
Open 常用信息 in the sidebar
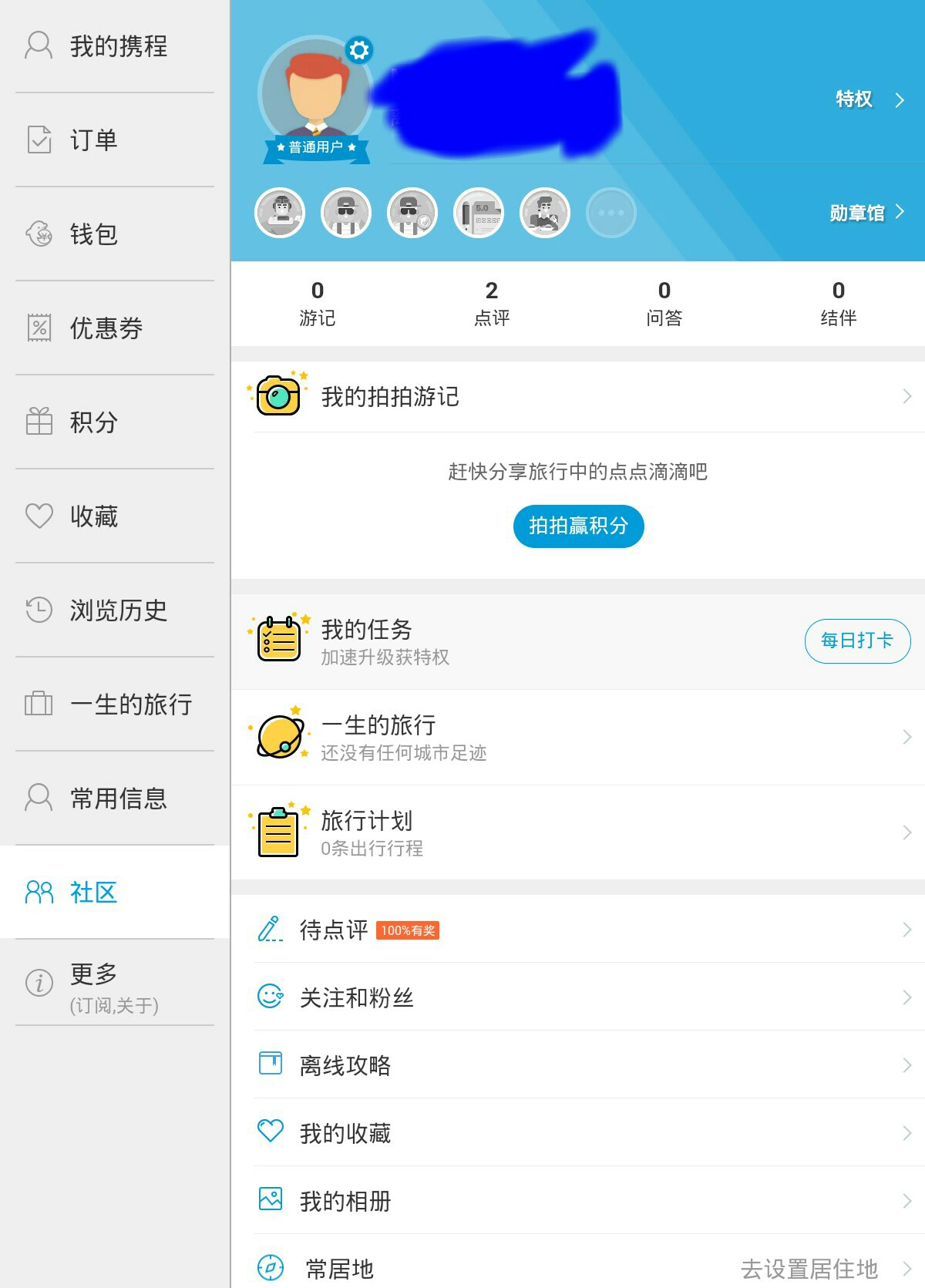[115, 799]
